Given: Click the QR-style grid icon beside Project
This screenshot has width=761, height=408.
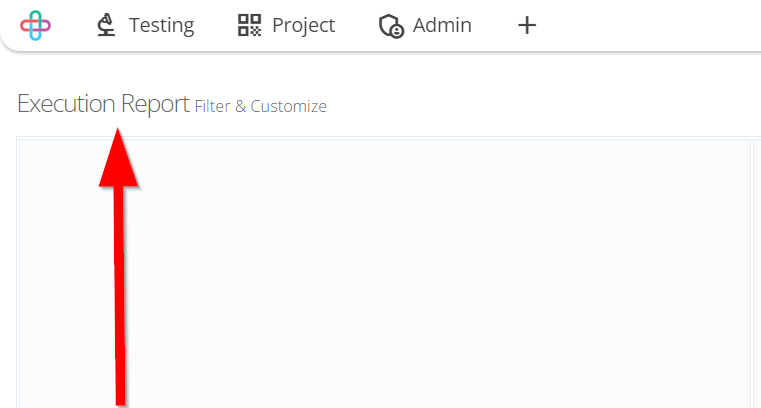Looking at the screenshot, I should pyautogui.click(x=249, y=25).
